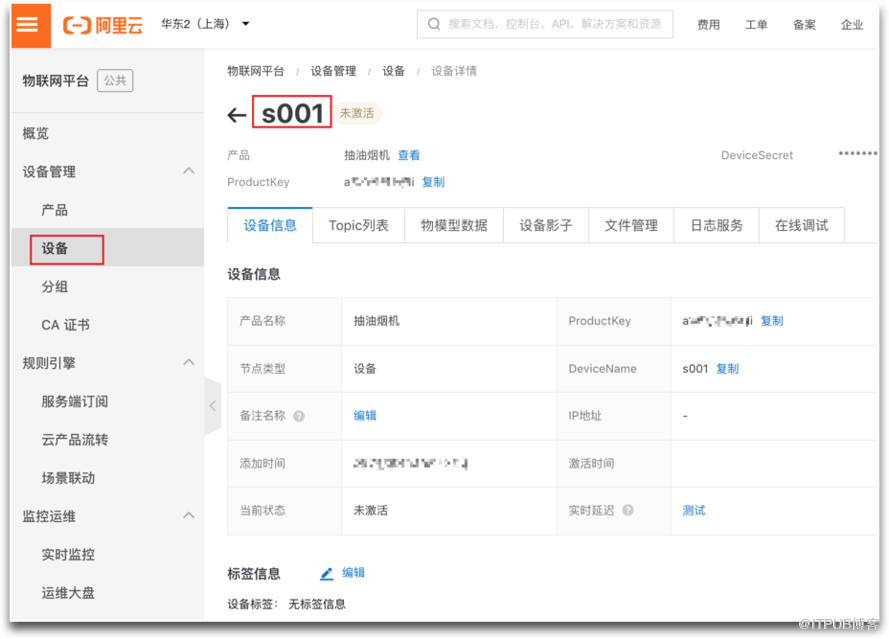889x639 pixels.
Task: Copy the DeviceName s001 value
Action: (727, 369)
